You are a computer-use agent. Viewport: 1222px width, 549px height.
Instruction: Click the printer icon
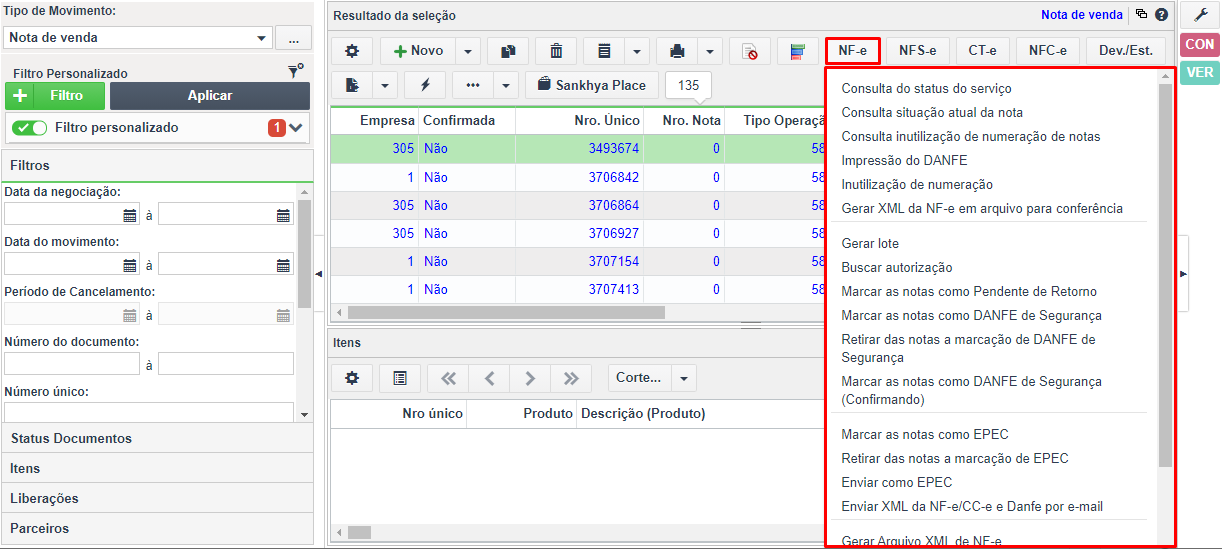click(x=677, y=51)
